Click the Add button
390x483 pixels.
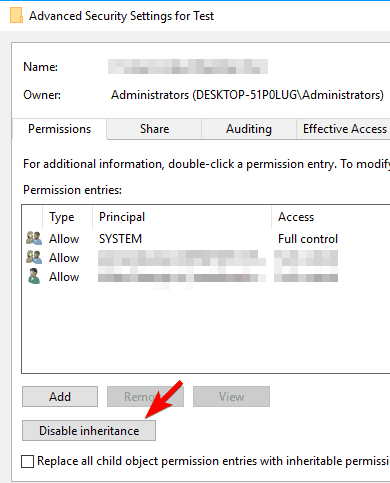(x=60, y=397)
